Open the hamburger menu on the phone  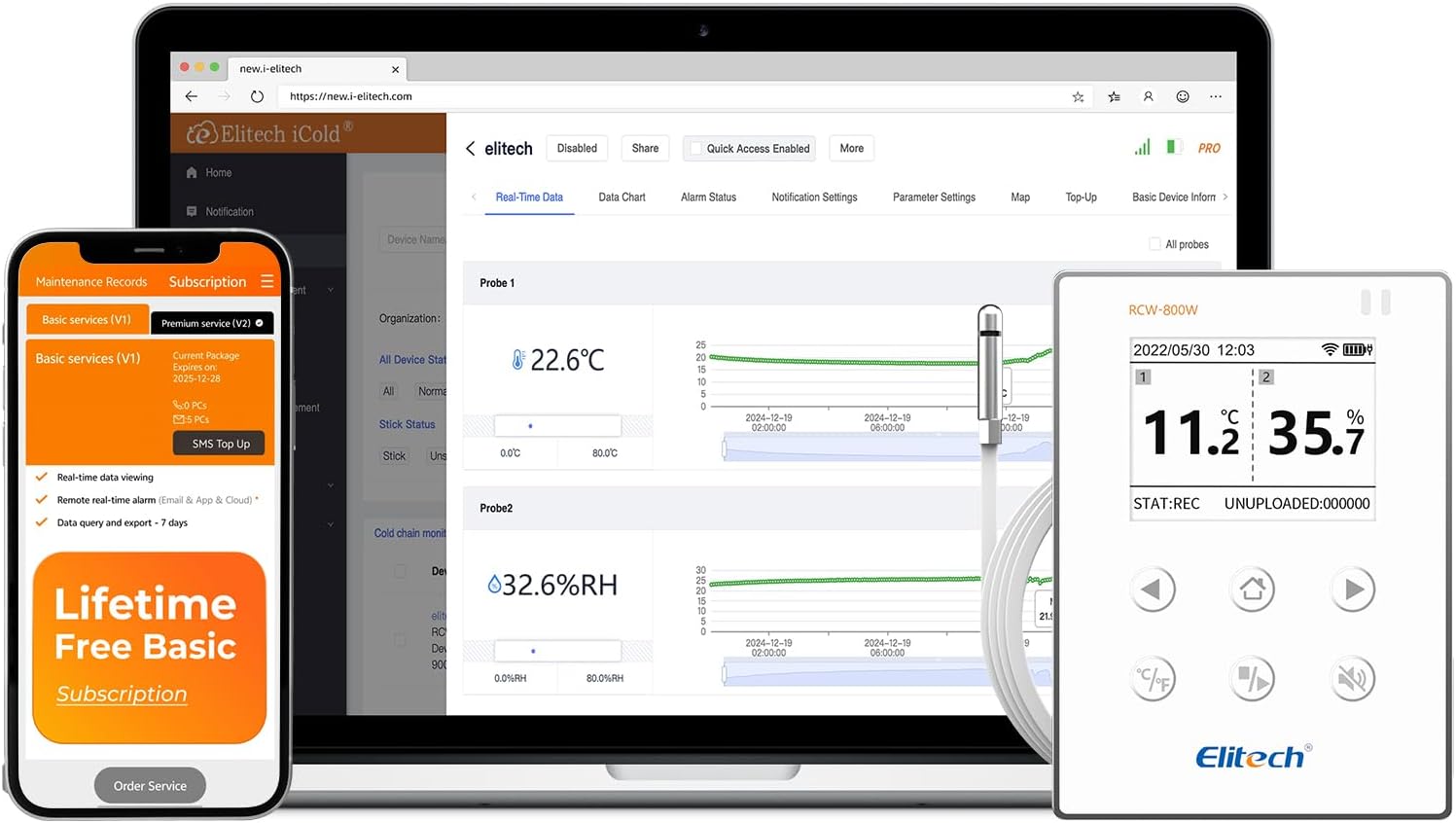[267, 281]
